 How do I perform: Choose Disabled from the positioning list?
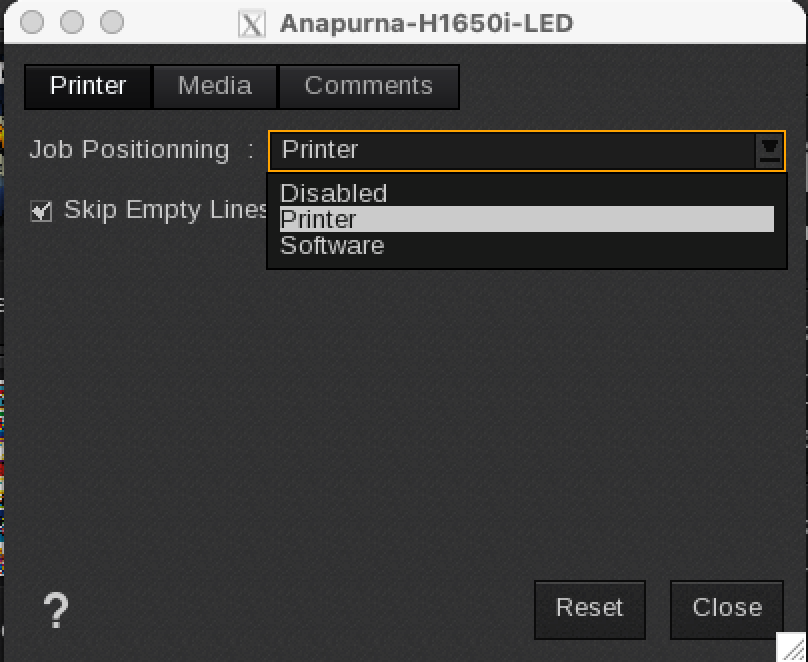tap(333, 193)
